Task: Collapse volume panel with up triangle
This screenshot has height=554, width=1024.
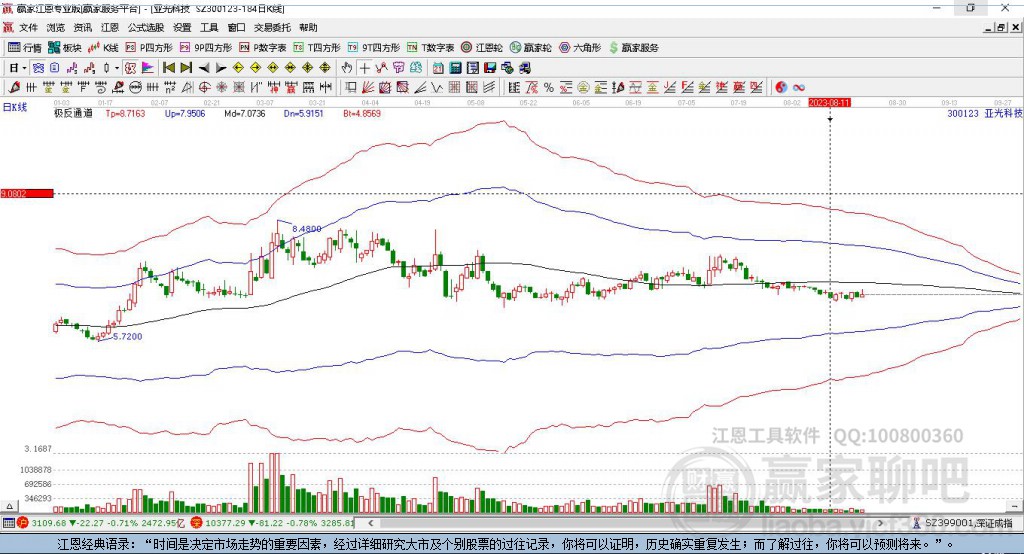Action: pos(9,506)
